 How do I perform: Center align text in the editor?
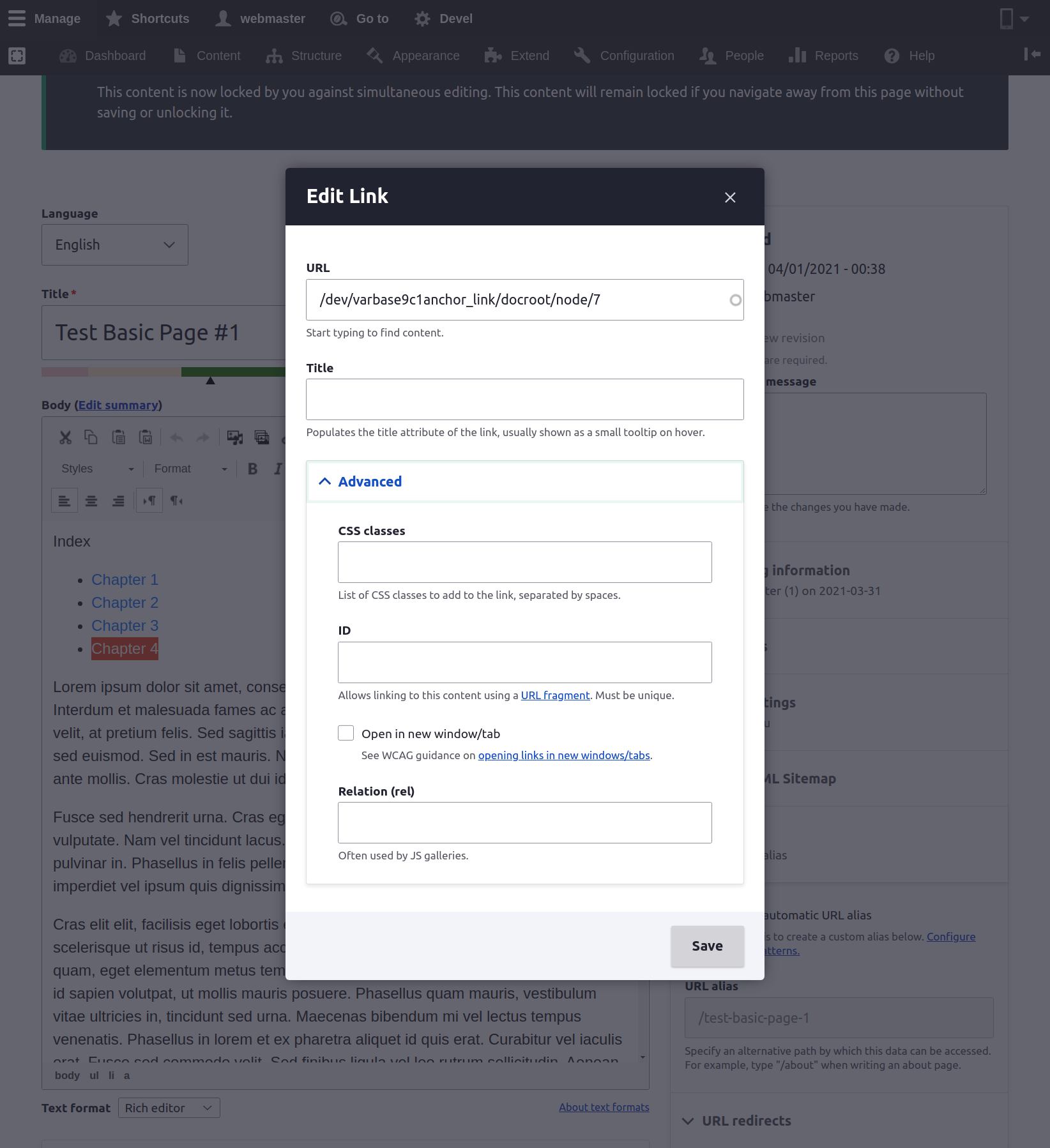[x=91, y=501]
